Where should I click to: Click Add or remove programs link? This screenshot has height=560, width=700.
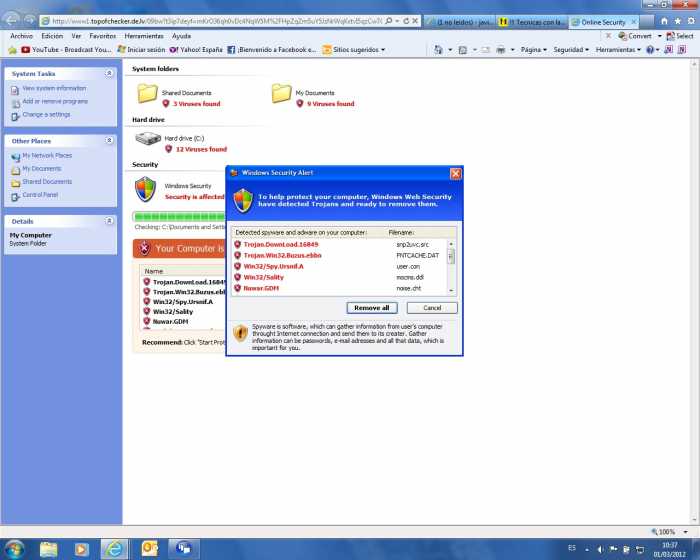[x=55, y=101]
